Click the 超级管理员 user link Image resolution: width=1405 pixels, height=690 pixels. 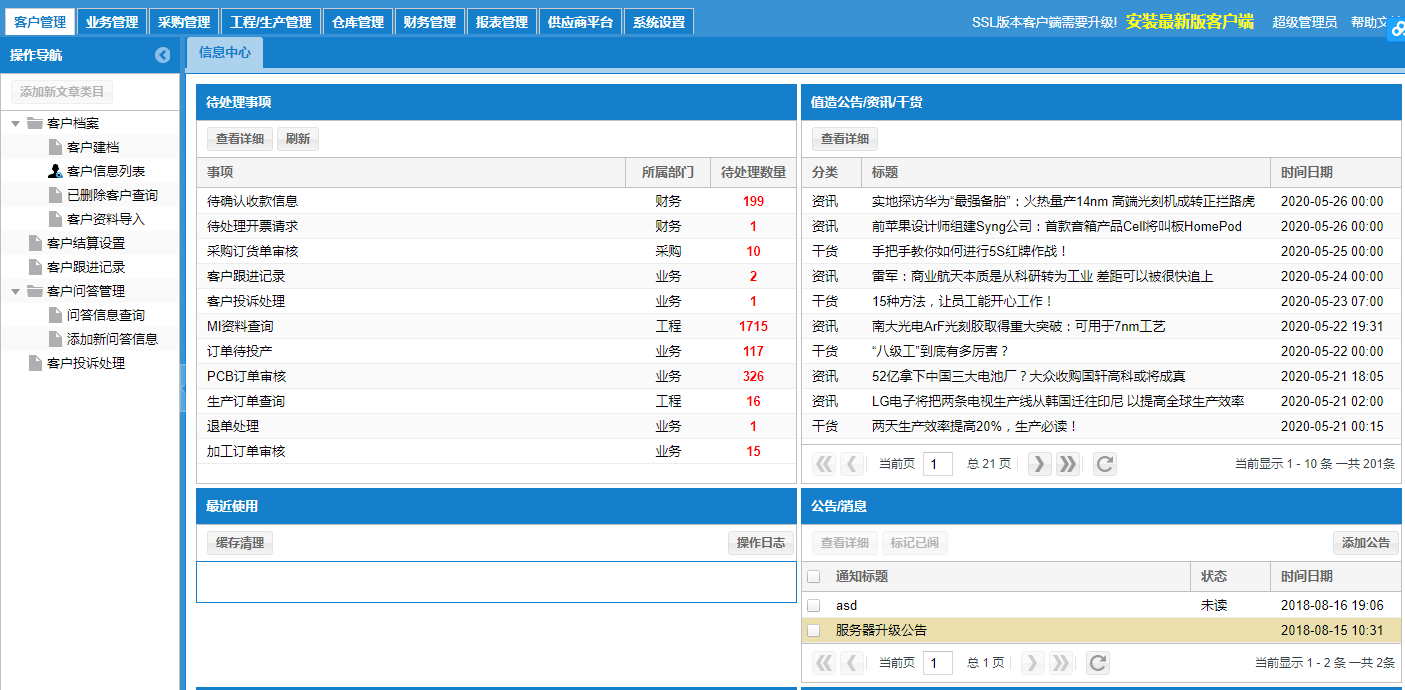tap(1304, 22)
